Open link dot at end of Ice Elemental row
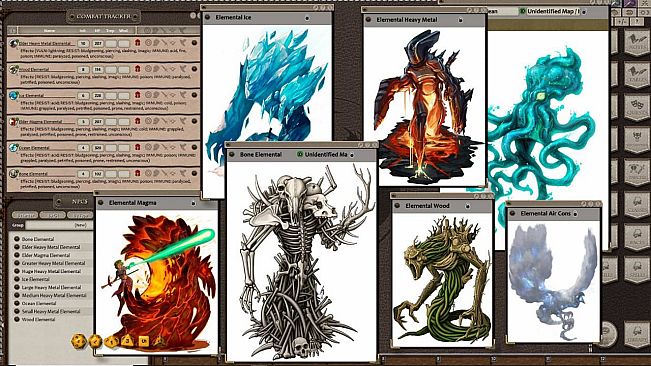Screen dimensions: 651x366 coord(194,95)
